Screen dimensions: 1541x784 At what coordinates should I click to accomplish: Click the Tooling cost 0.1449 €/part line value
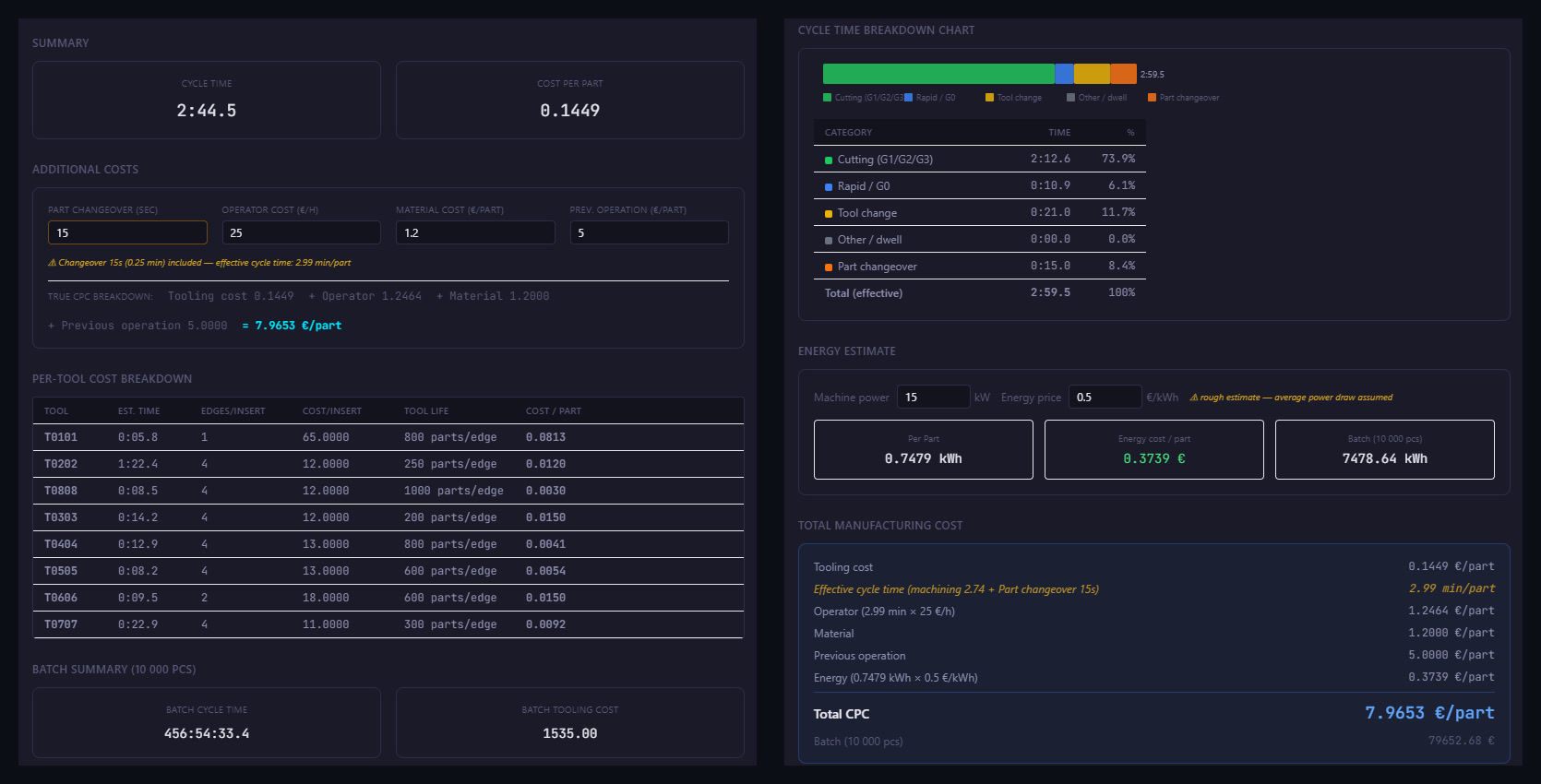(1451, 566)
